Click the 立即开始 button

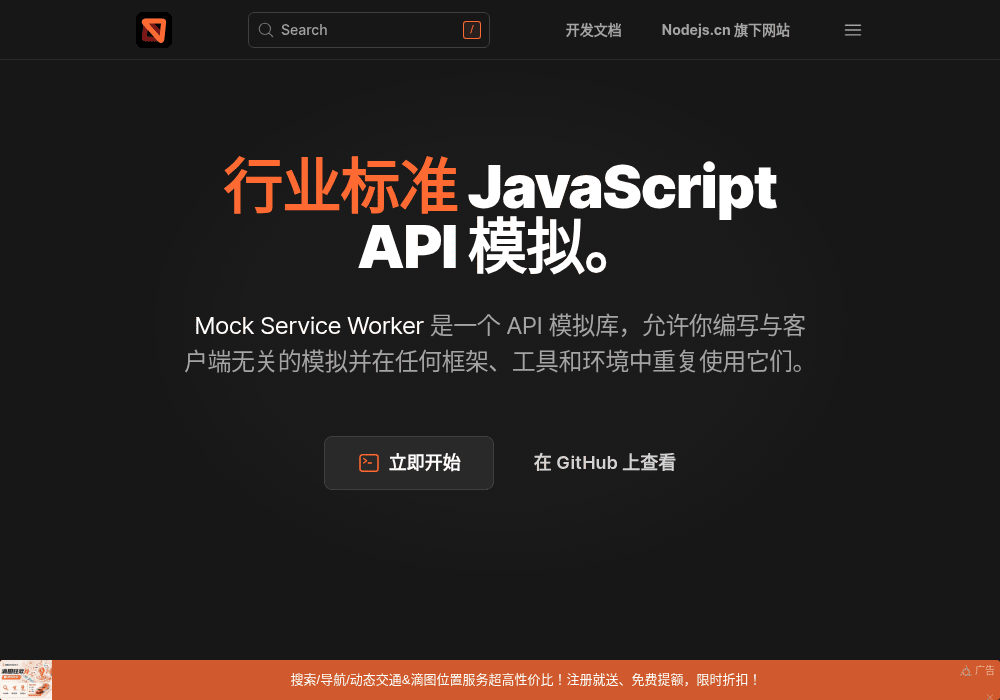[x=409, y=463]
